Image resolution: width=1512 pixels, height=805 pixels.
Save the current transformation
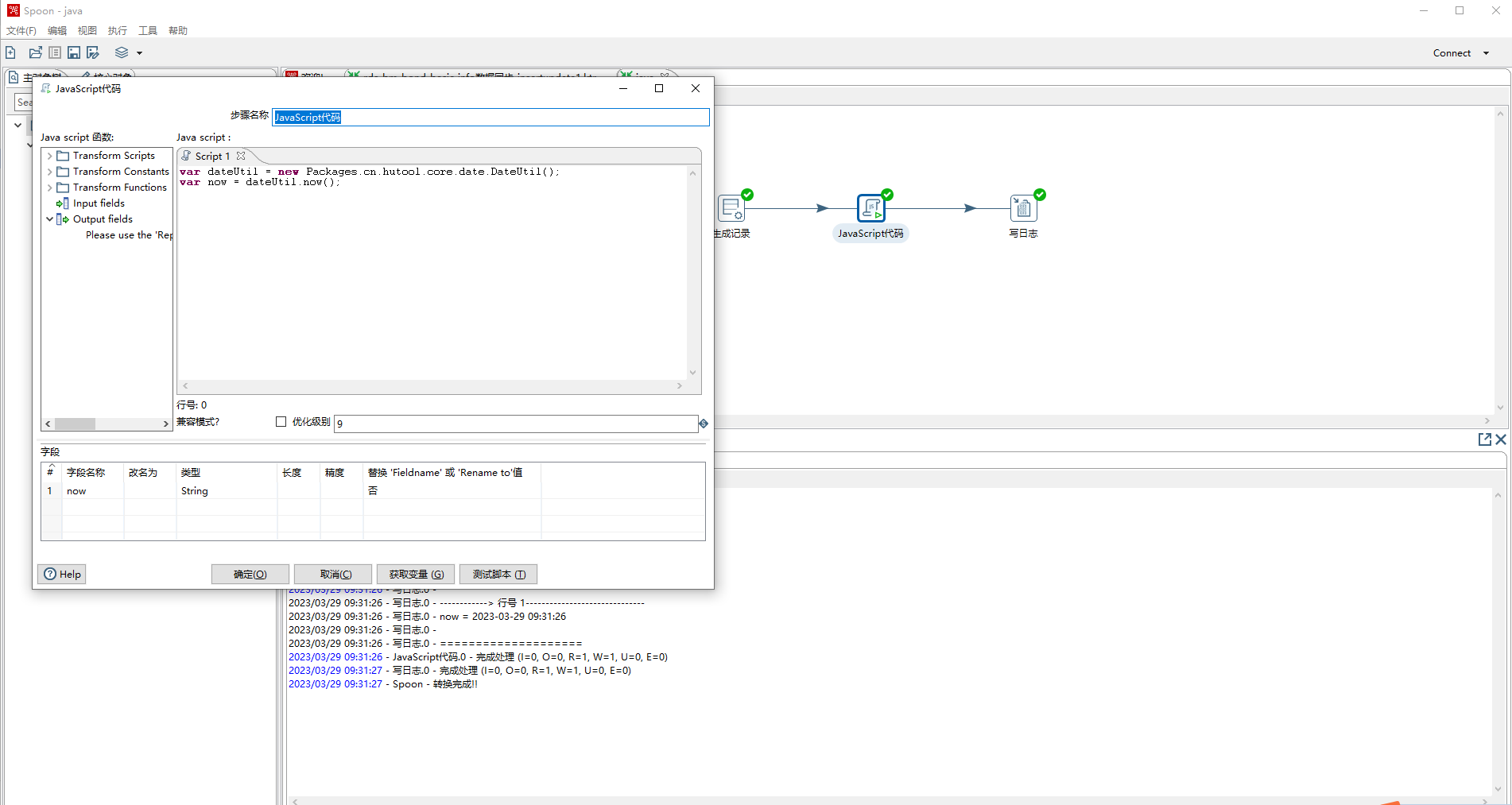click(73, 52)
